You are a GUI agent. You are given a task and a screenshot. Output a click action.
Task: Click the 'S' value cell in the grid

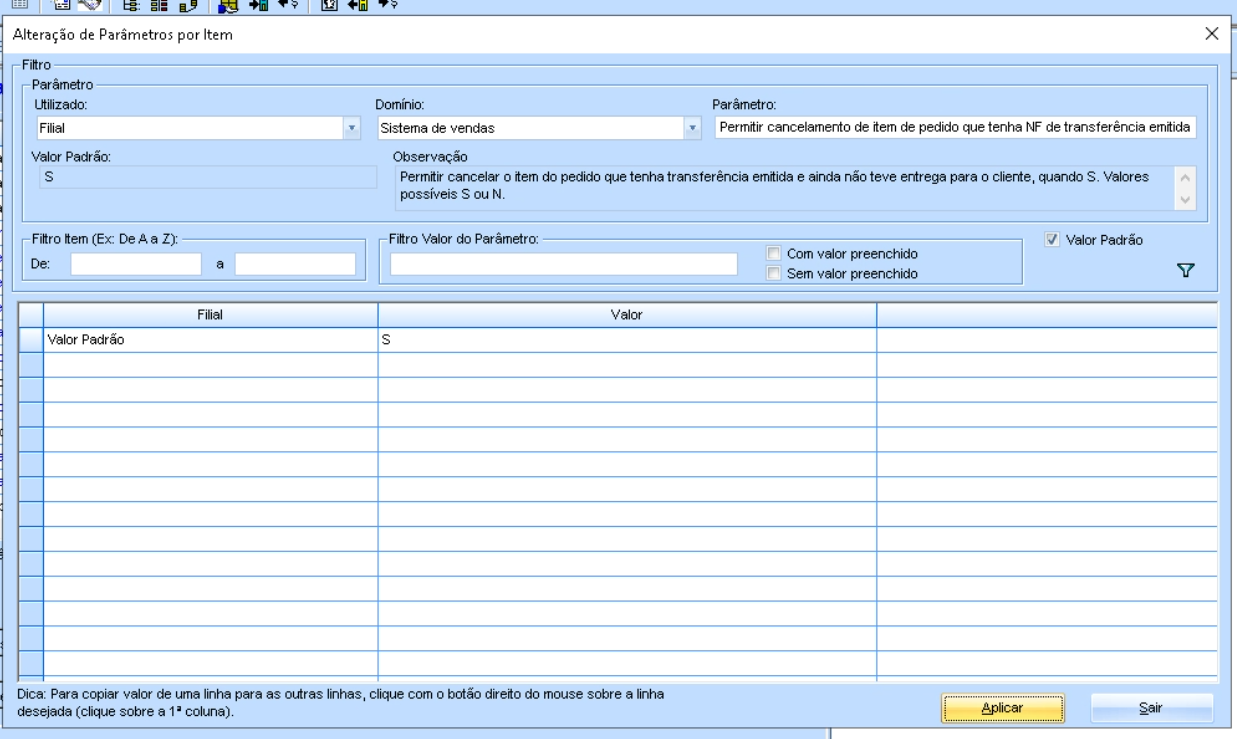coord(626,340)
